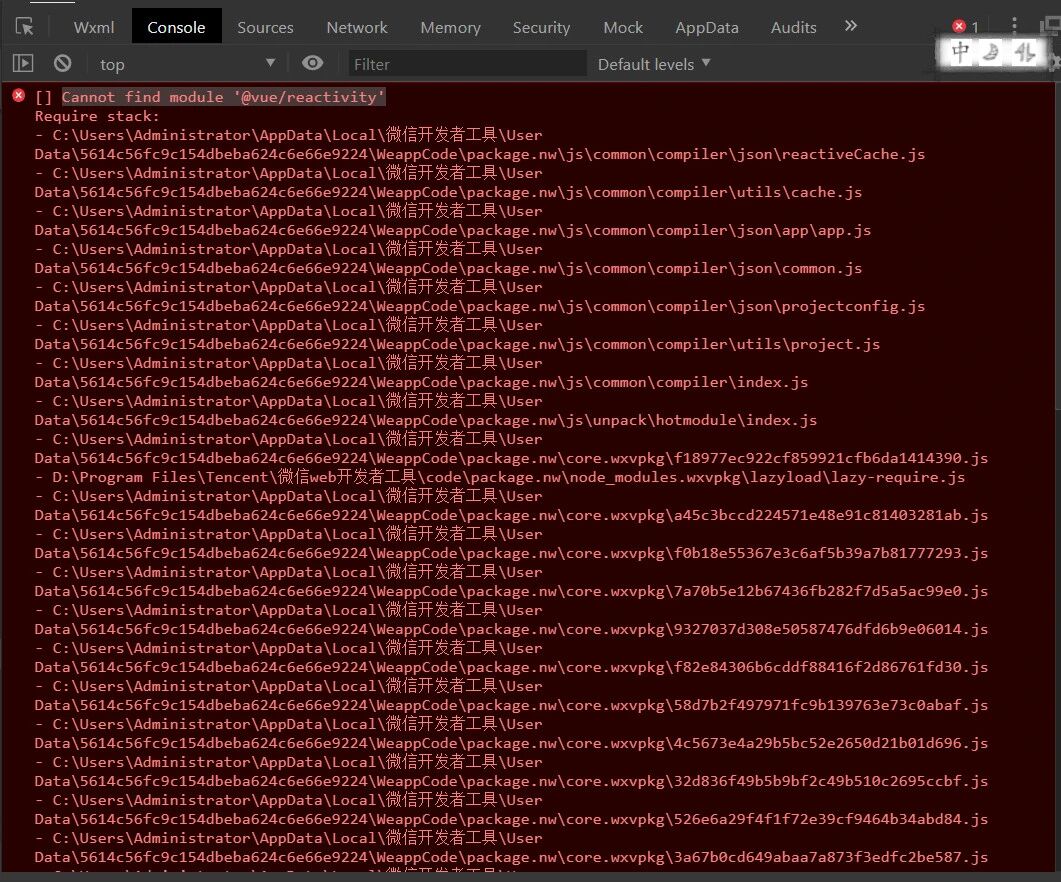Click the Require stack: line
Screen dimensions: 1061x882
(x=97, y=116)
